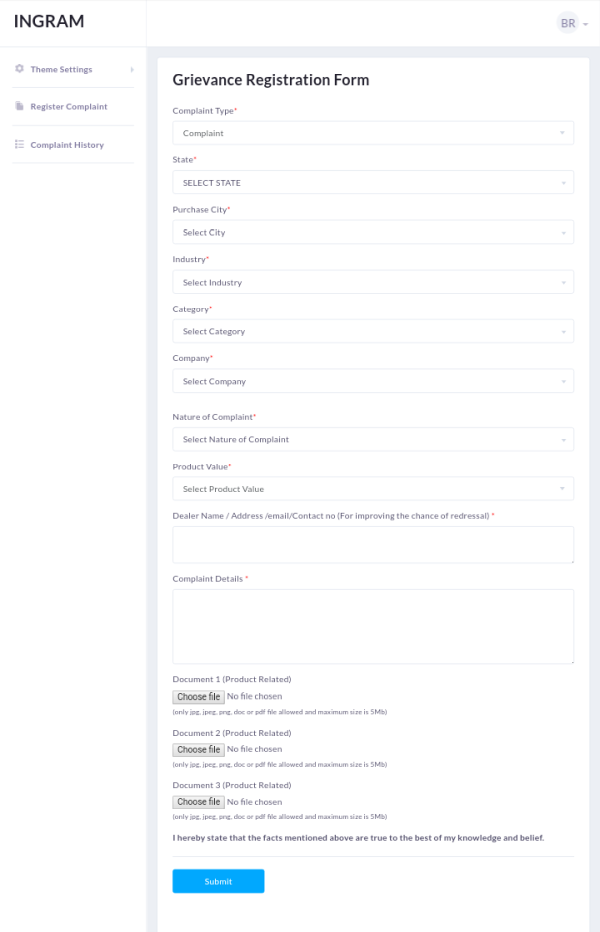
Task: Choose file for Document 1
Action: (198, 697)
